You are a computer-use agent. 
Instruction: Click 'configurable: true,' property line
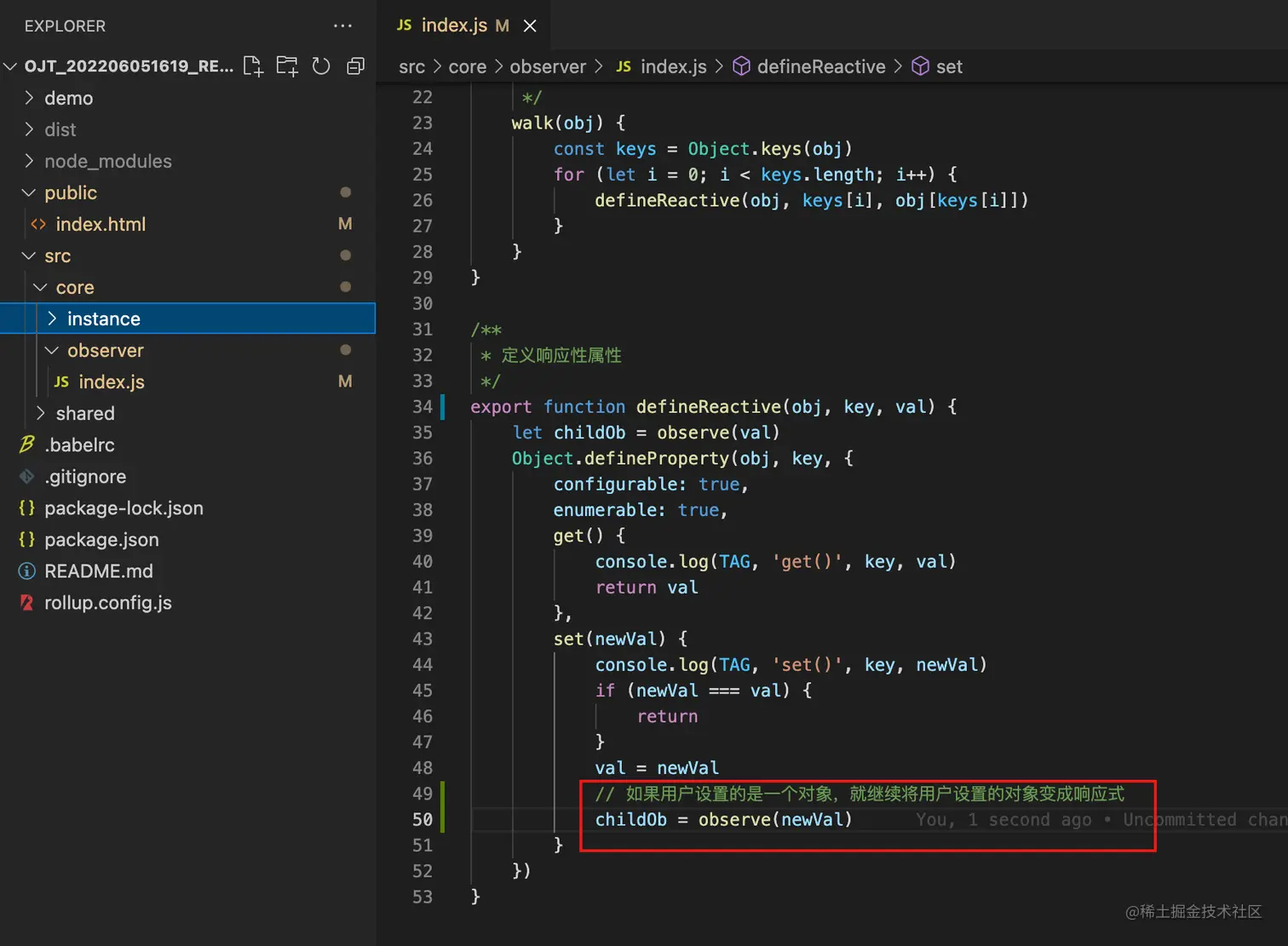(651, 484)
